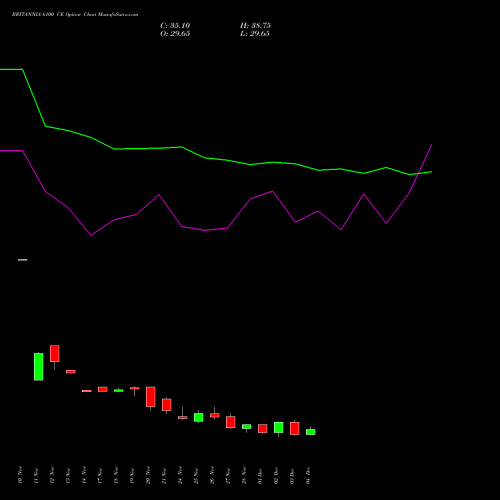500x500 pixels.
Task: Click the 01 Dec date label
Action: 260,475
